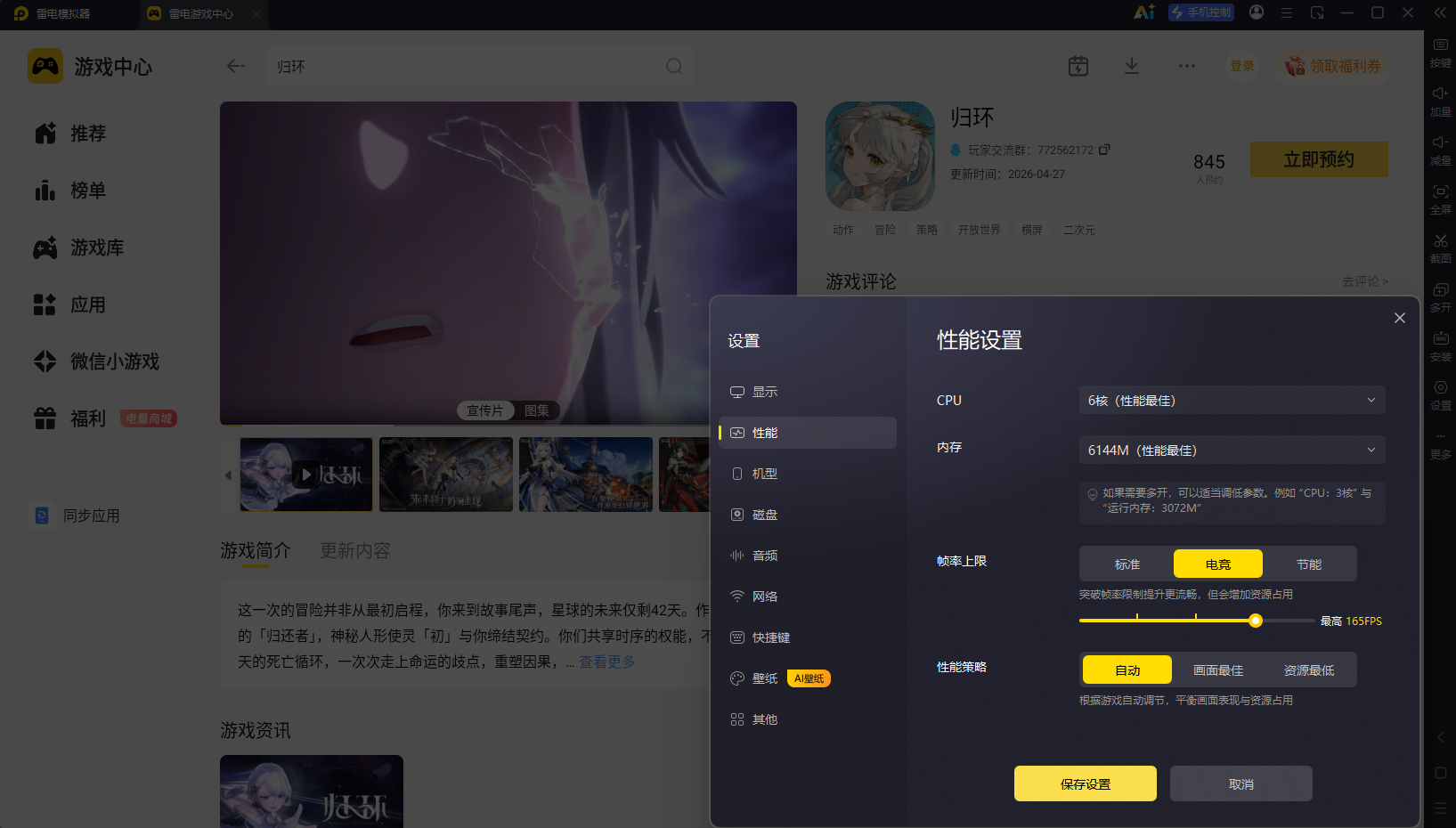The height and width of the screenshot is (828, 1456).
Task: Click Android back arrow in right toolbar
Action: [1441, 737]
